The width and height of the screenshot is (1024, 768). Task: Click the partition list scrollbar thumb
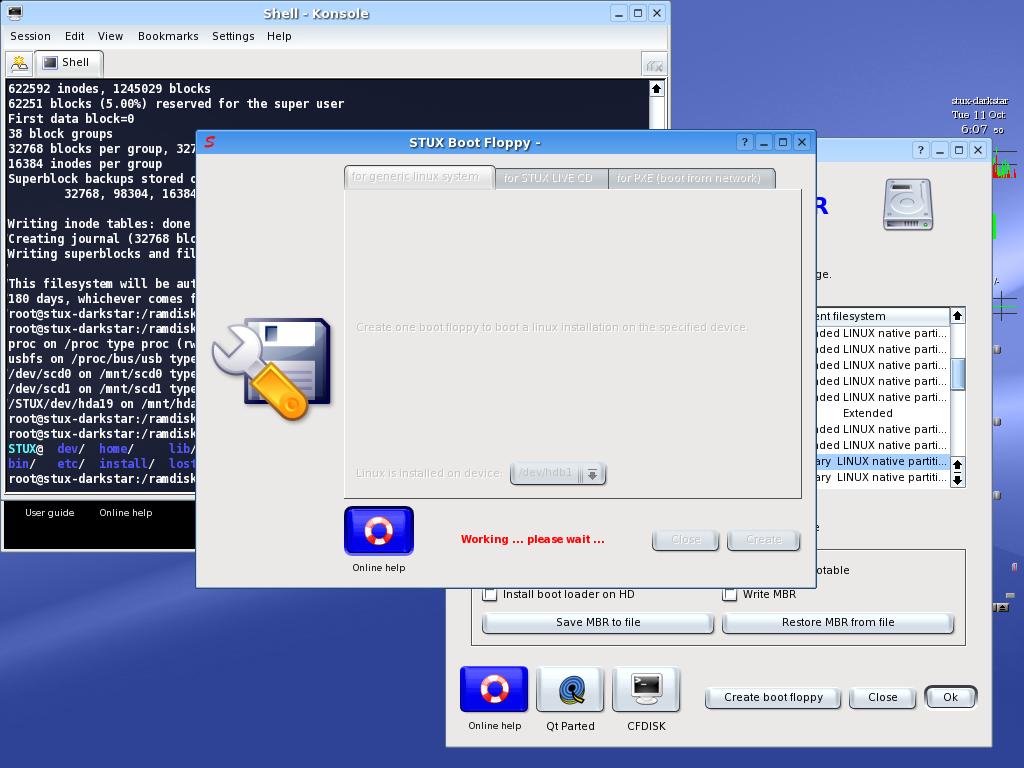(957, 374)
